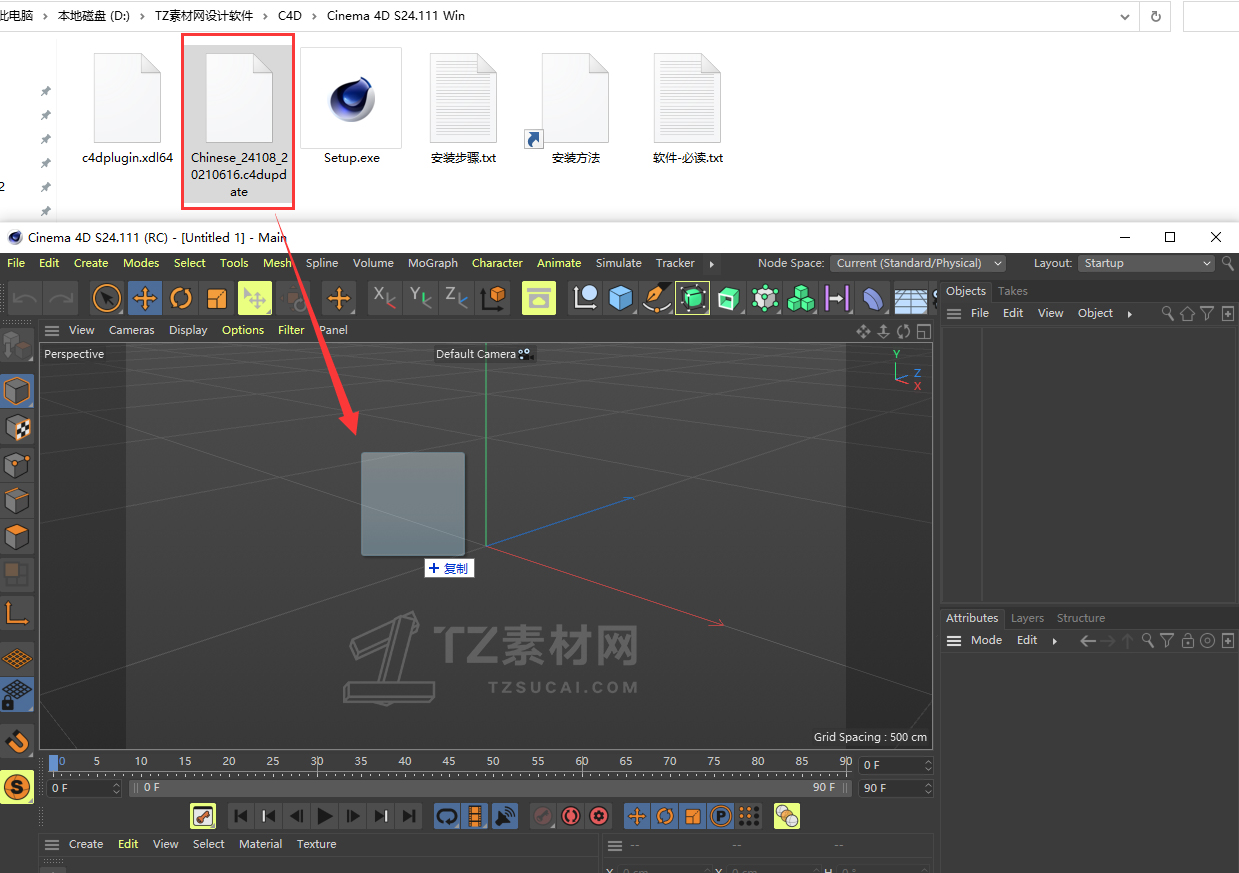Toggle Autokeying red button
This screenshot has width=1239, height=873.
click(571, 817)
